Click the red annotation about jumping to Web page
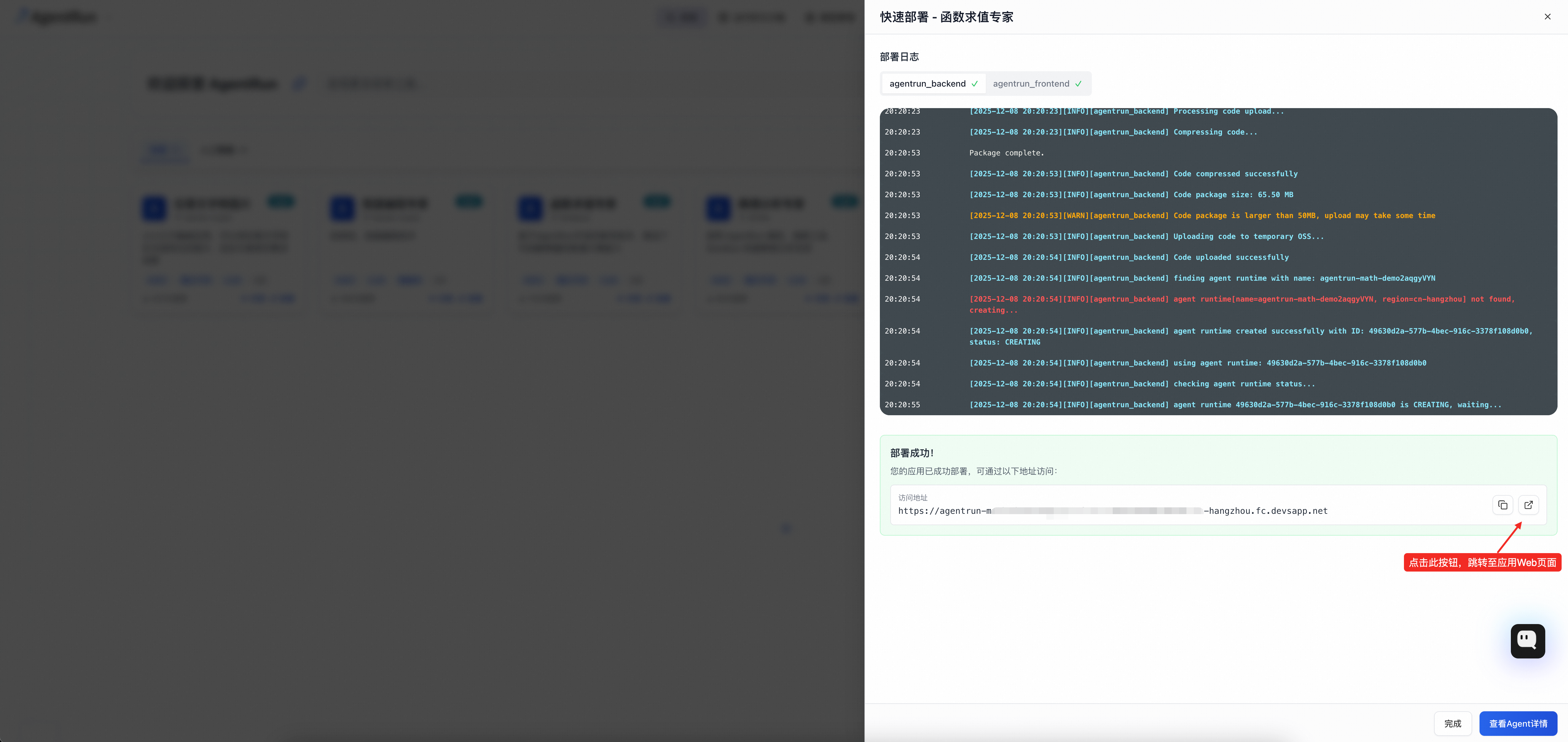The height and width of the screenshot is (742, 1568). [1482, 562]
